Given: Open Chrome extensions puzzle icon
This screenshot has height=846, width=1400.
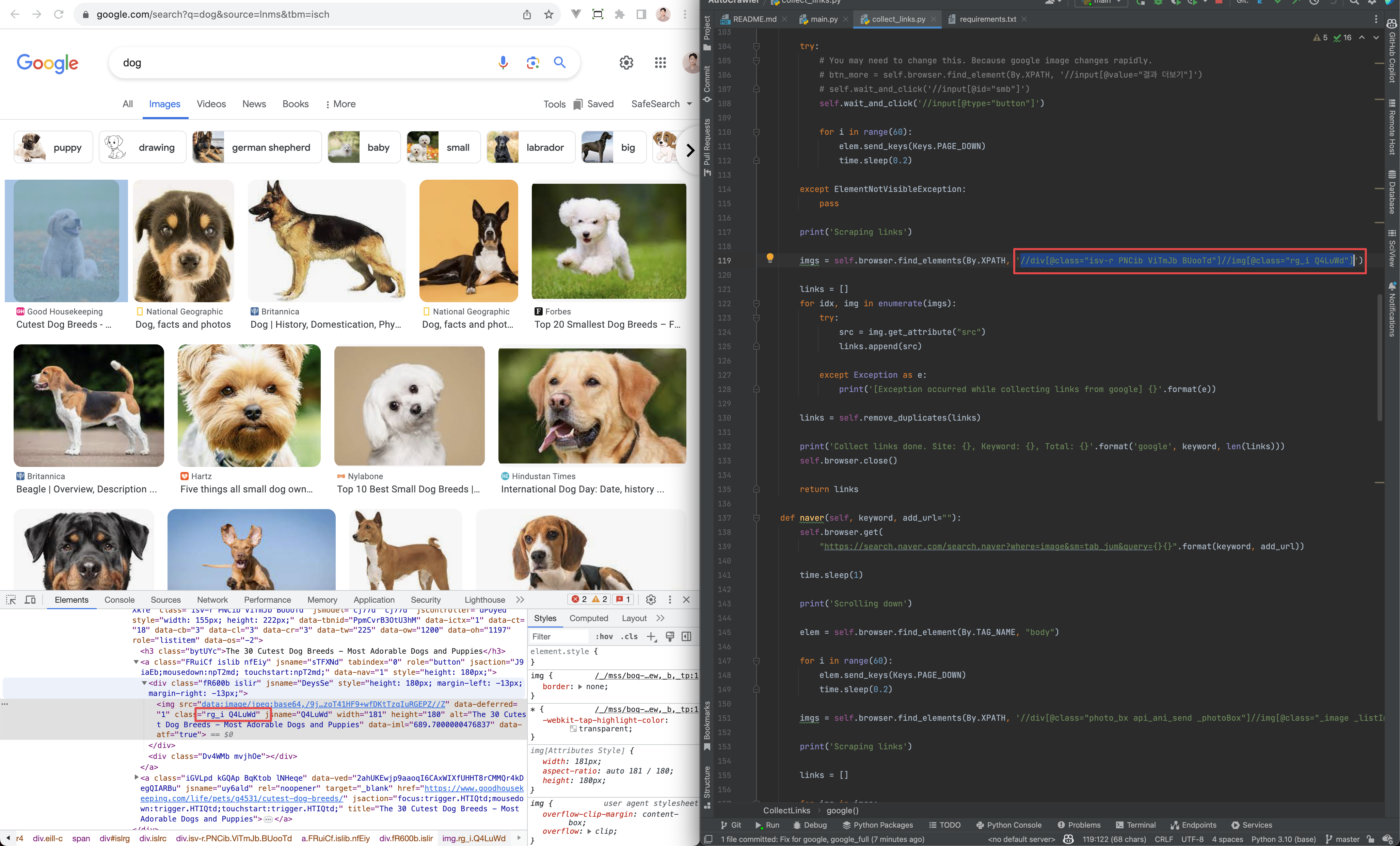Looking at the screenshot, I should click(619, 15).
